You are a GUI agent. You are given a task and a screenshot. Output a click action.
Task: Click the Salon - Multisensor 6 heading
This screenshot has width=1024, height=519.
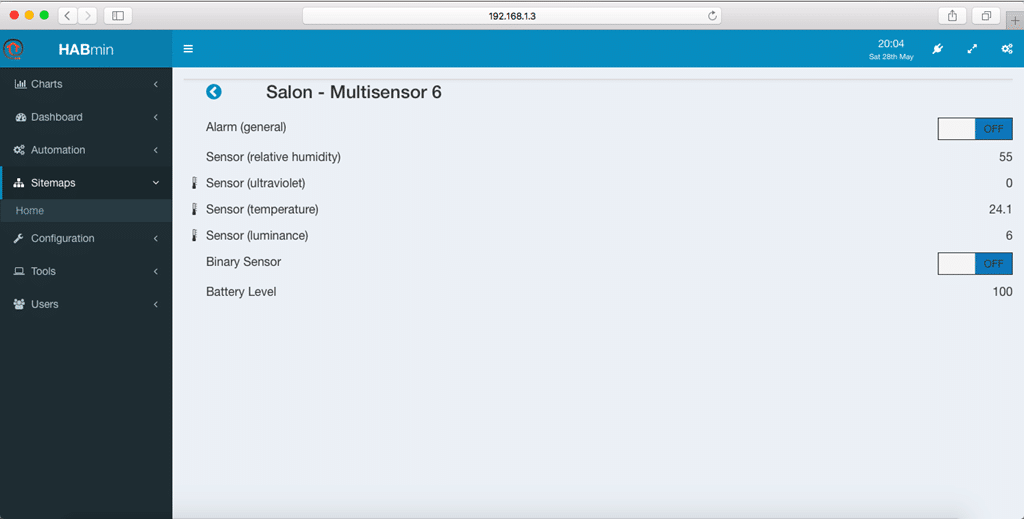[x=353, y=92]
